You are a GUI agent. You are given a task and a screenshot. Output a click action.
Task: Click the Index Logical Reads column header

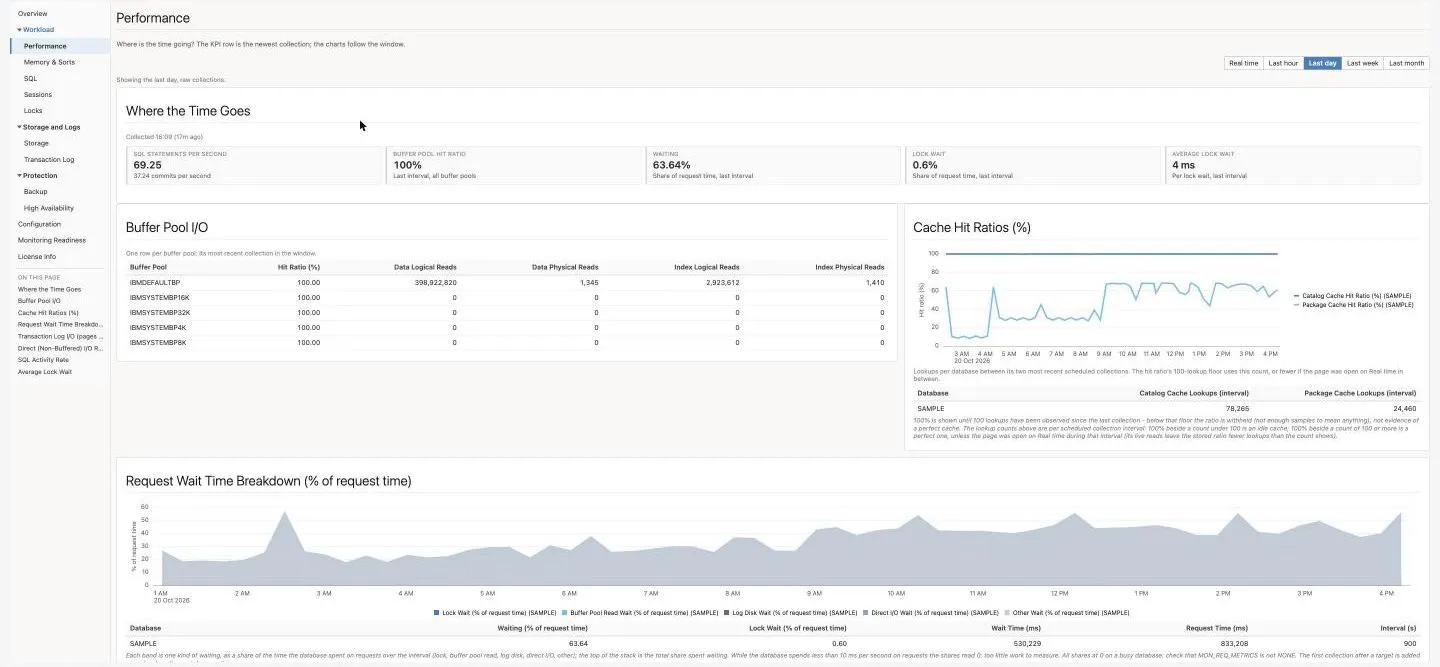click(708, 267)
